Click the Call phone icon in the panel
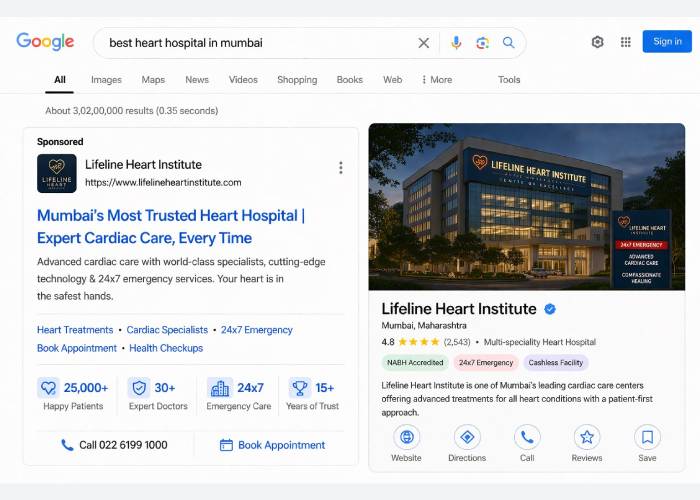The height and width of the screenshot is (500, 700). click(527, 437)
